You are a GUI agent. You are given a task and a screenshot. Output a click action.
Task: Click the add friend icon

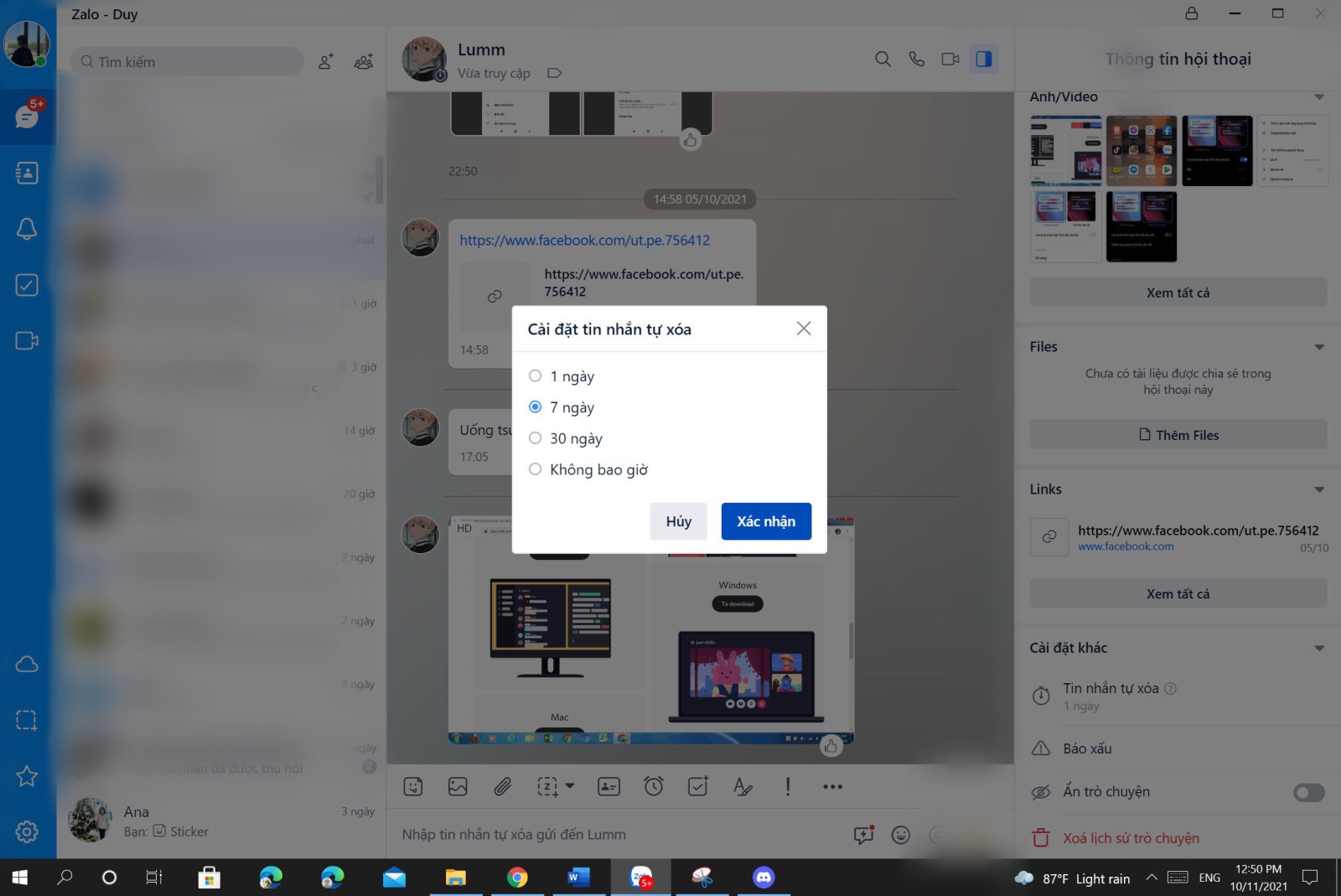click(x=326, y=61)
